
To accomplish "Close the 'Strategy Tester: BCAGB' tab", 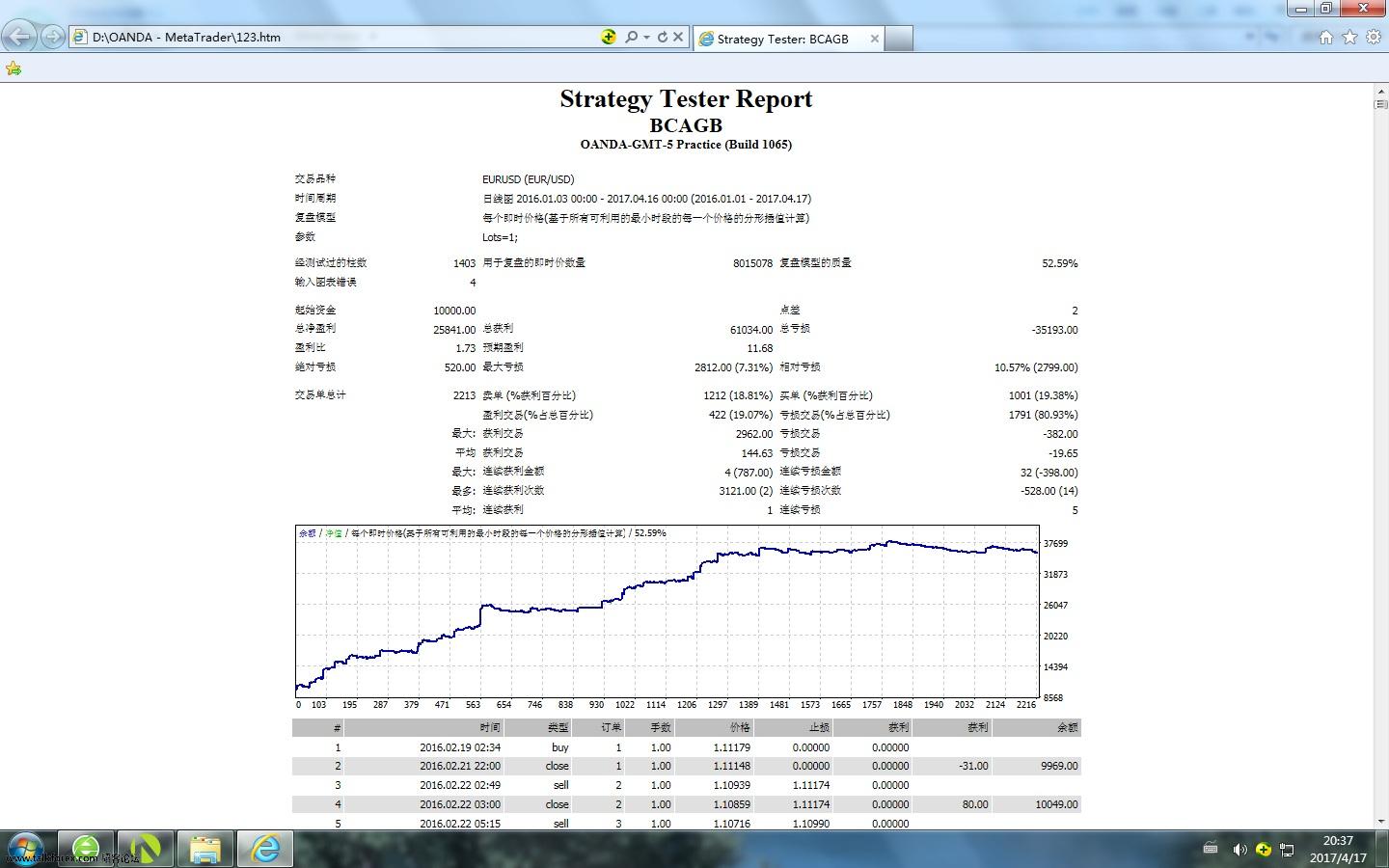I will coord(874,39).
